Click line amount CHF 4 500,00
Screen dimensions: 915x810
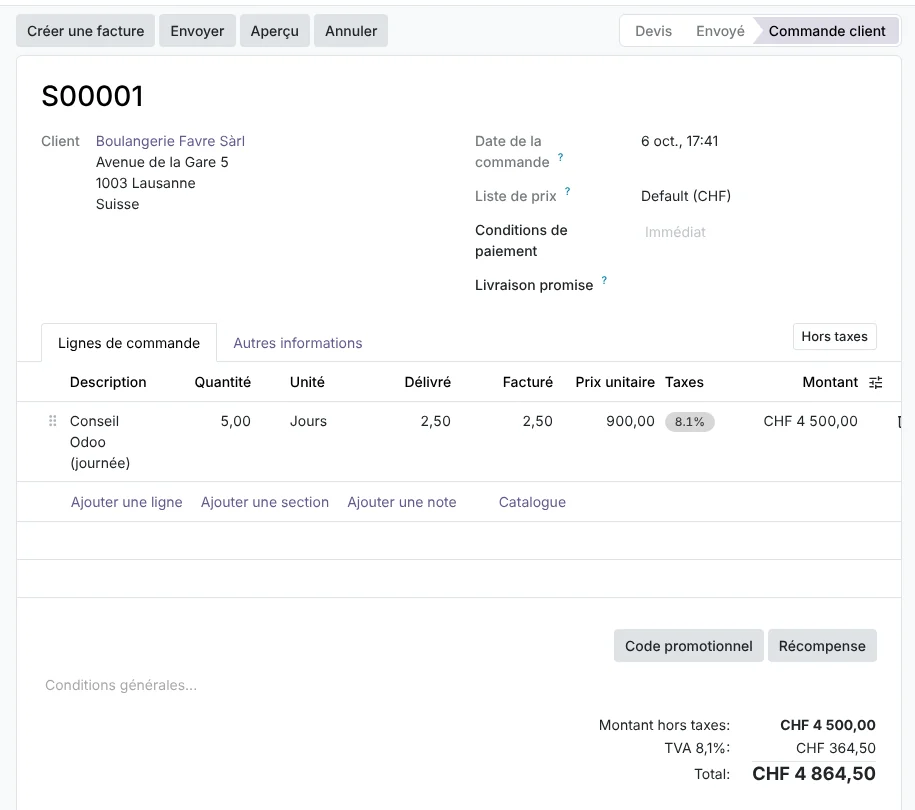point(810,421)
